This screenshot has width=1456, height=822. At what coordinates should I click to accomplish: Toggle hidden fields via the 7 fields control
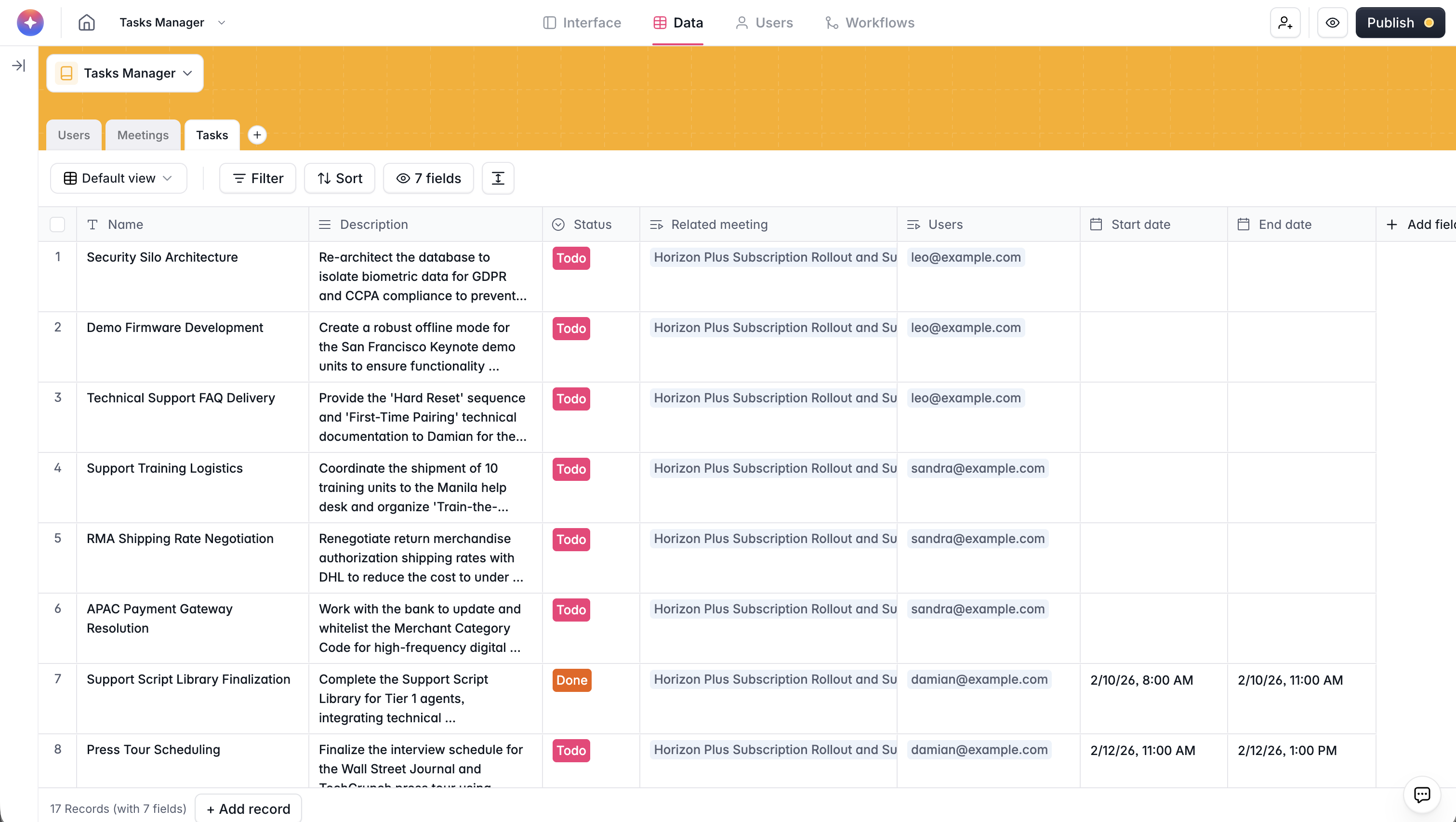[x=428, y=178]
